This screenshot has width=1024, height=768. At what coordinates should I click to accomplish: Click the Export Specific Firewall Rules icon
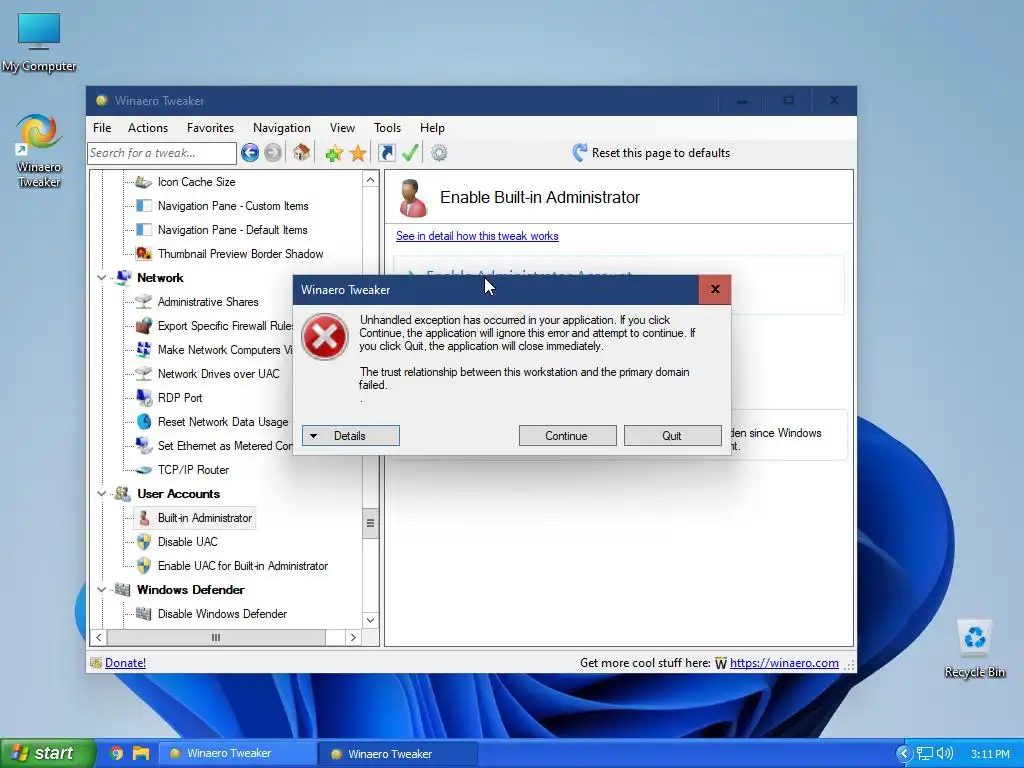[144, 325]
